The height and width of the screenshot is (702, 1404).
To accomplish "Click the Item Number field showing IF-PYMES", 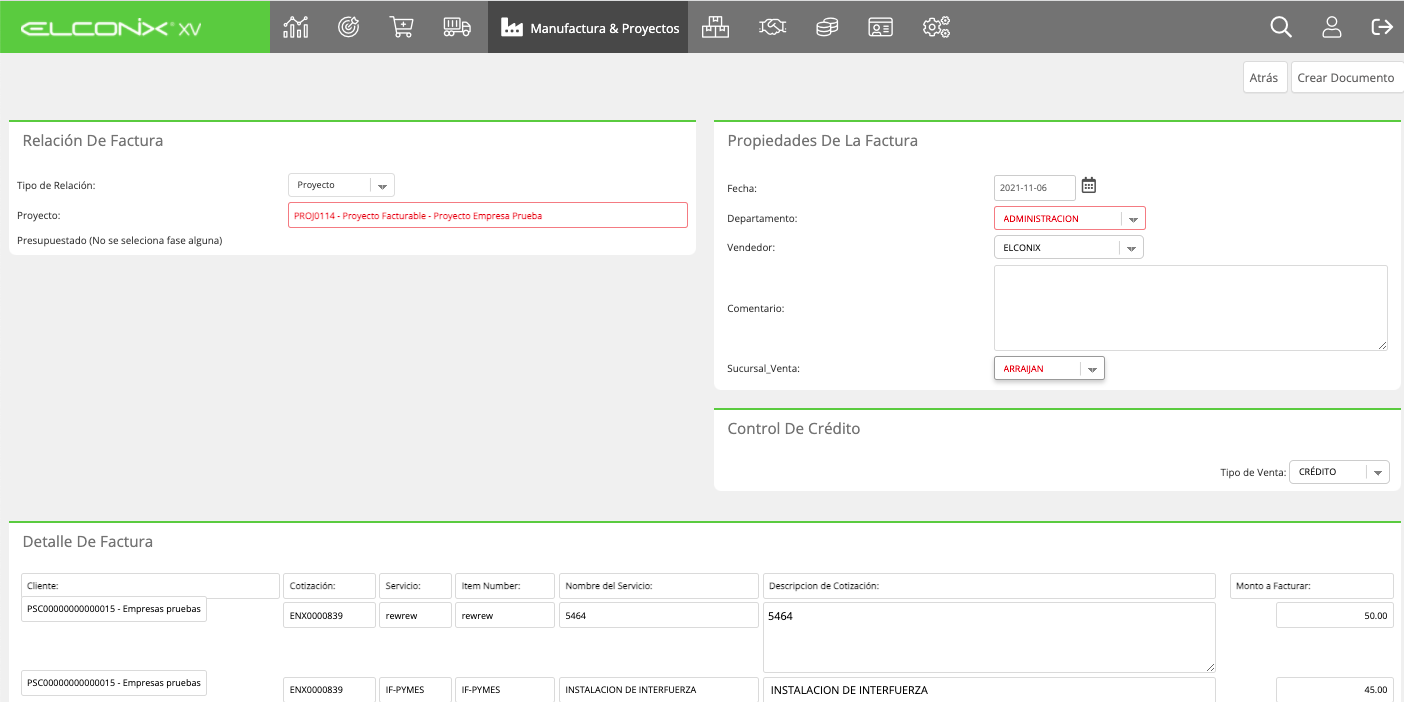I will coord(505,689).
